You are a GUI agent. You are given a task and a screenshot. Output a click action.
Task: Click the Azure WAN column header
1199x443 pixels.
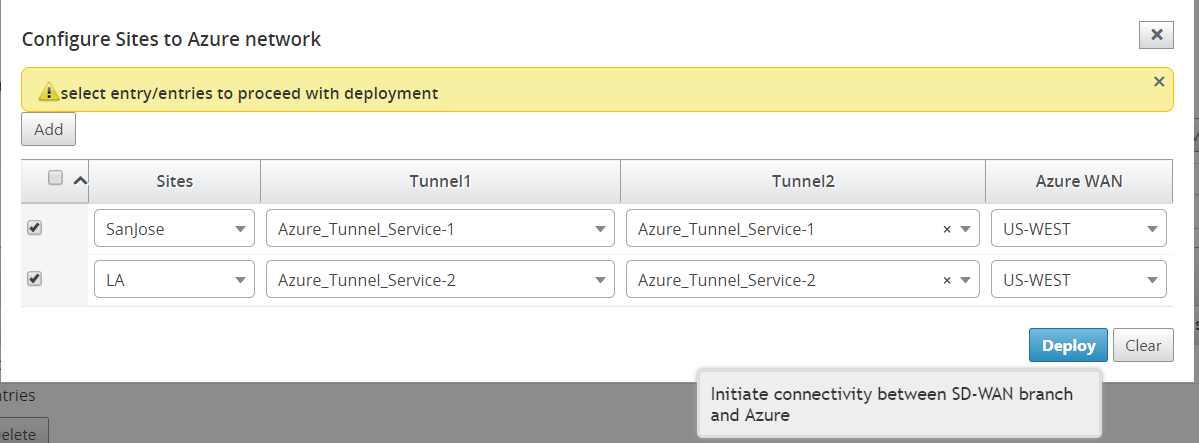(1079, 181)
